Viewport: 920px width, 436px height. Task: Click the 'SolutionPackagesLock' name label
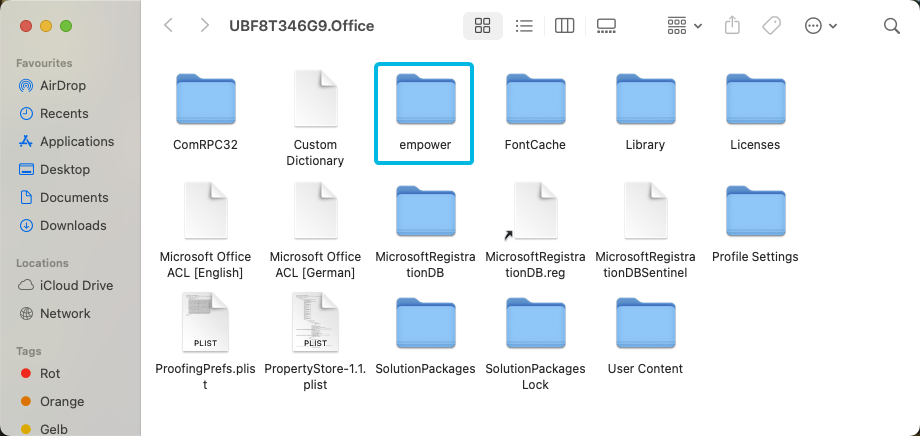[x=535, y=377]
